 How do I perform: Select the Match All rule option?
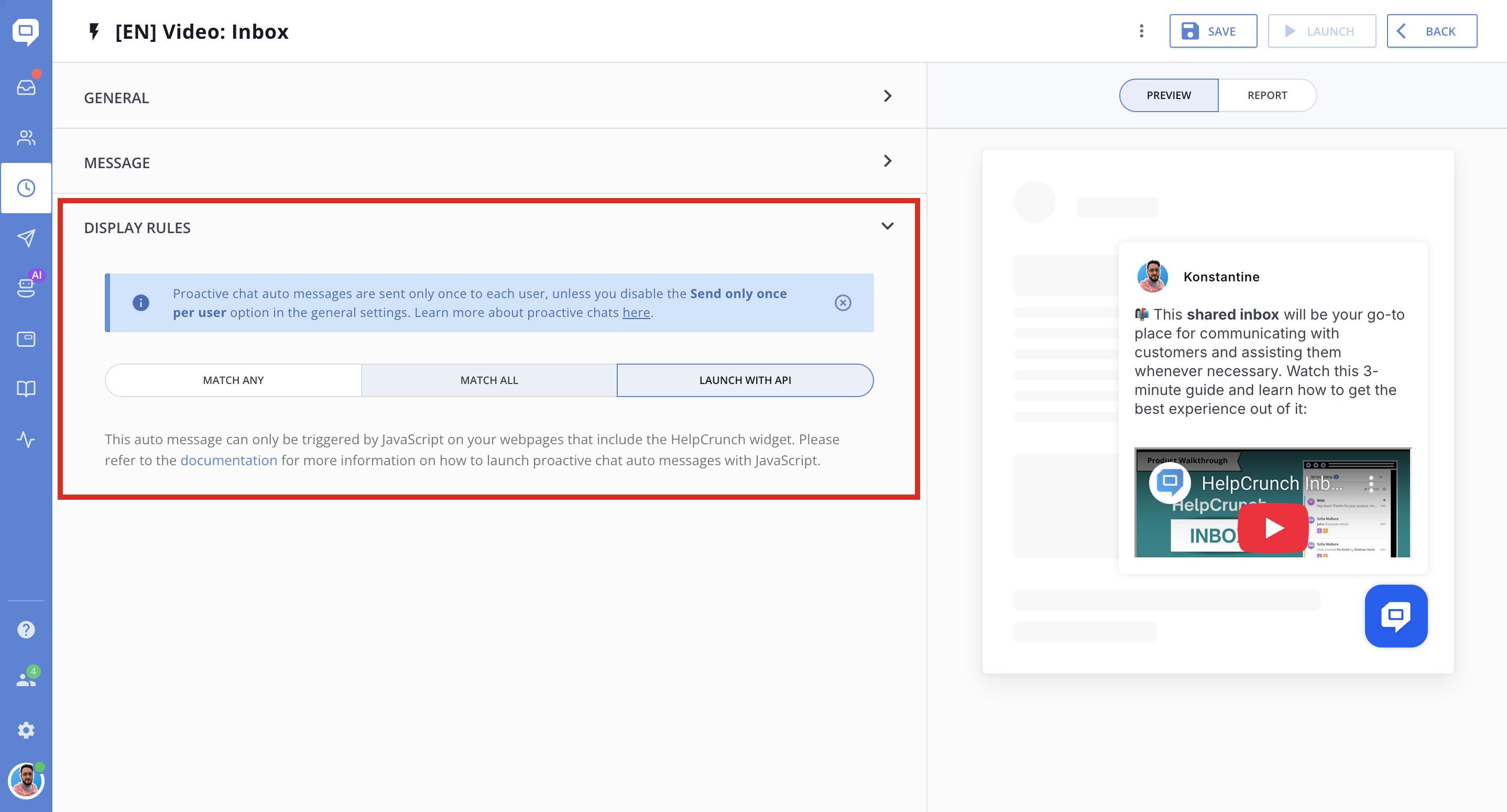click(489, 380)
